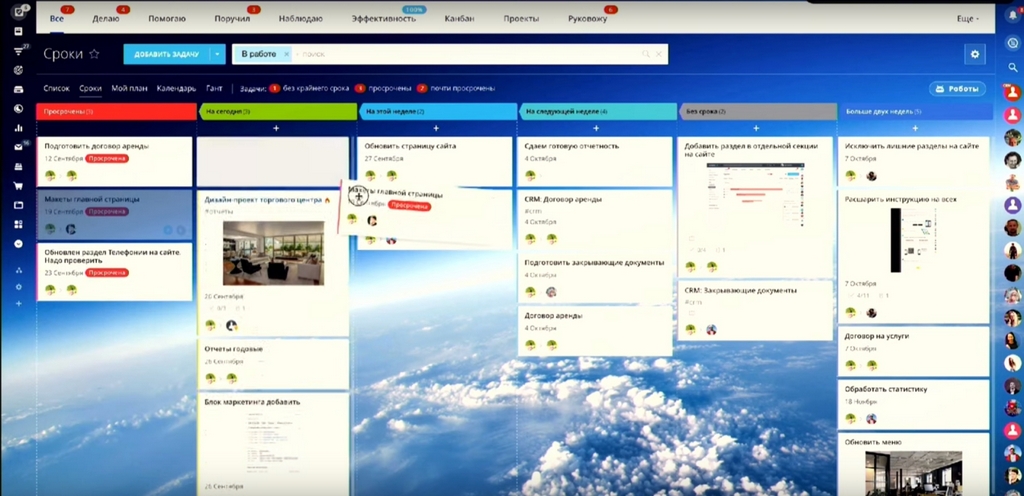Screen dimensions: 1024x496
Task: Expand the arrow beside Добавить задачу button
Action: pyautogui.click(x=217, y=54)
